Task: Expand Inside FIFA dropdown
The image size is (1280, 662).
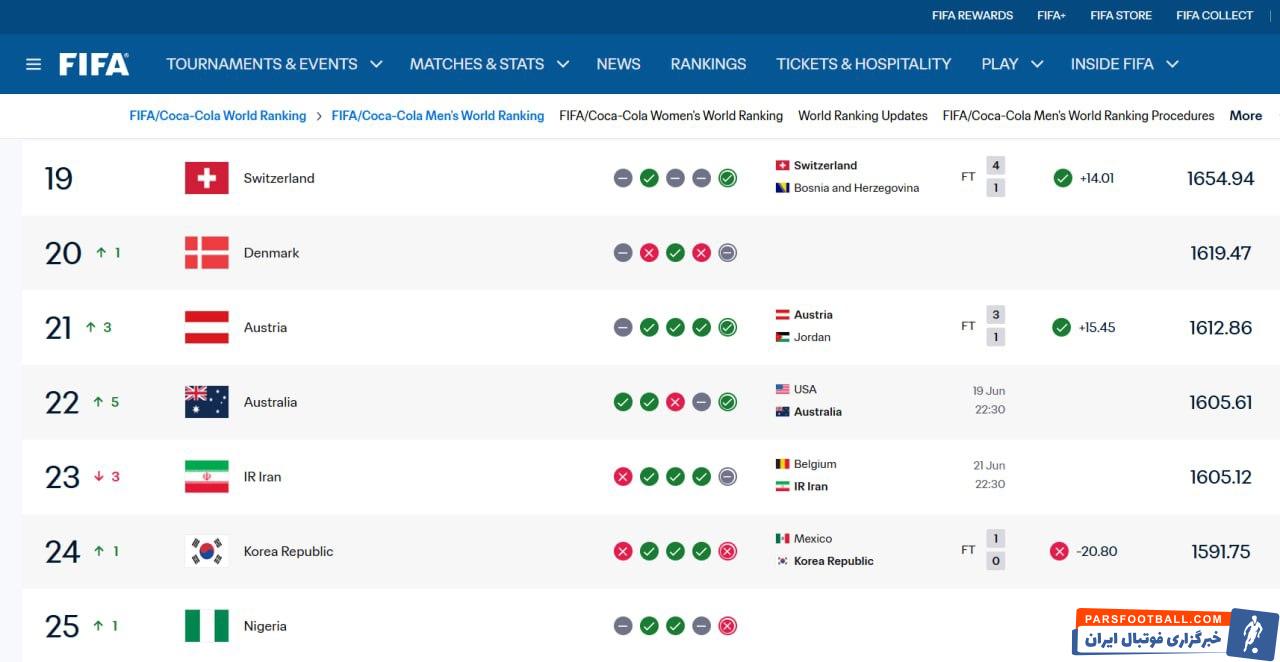Action: click(1125, 64)
